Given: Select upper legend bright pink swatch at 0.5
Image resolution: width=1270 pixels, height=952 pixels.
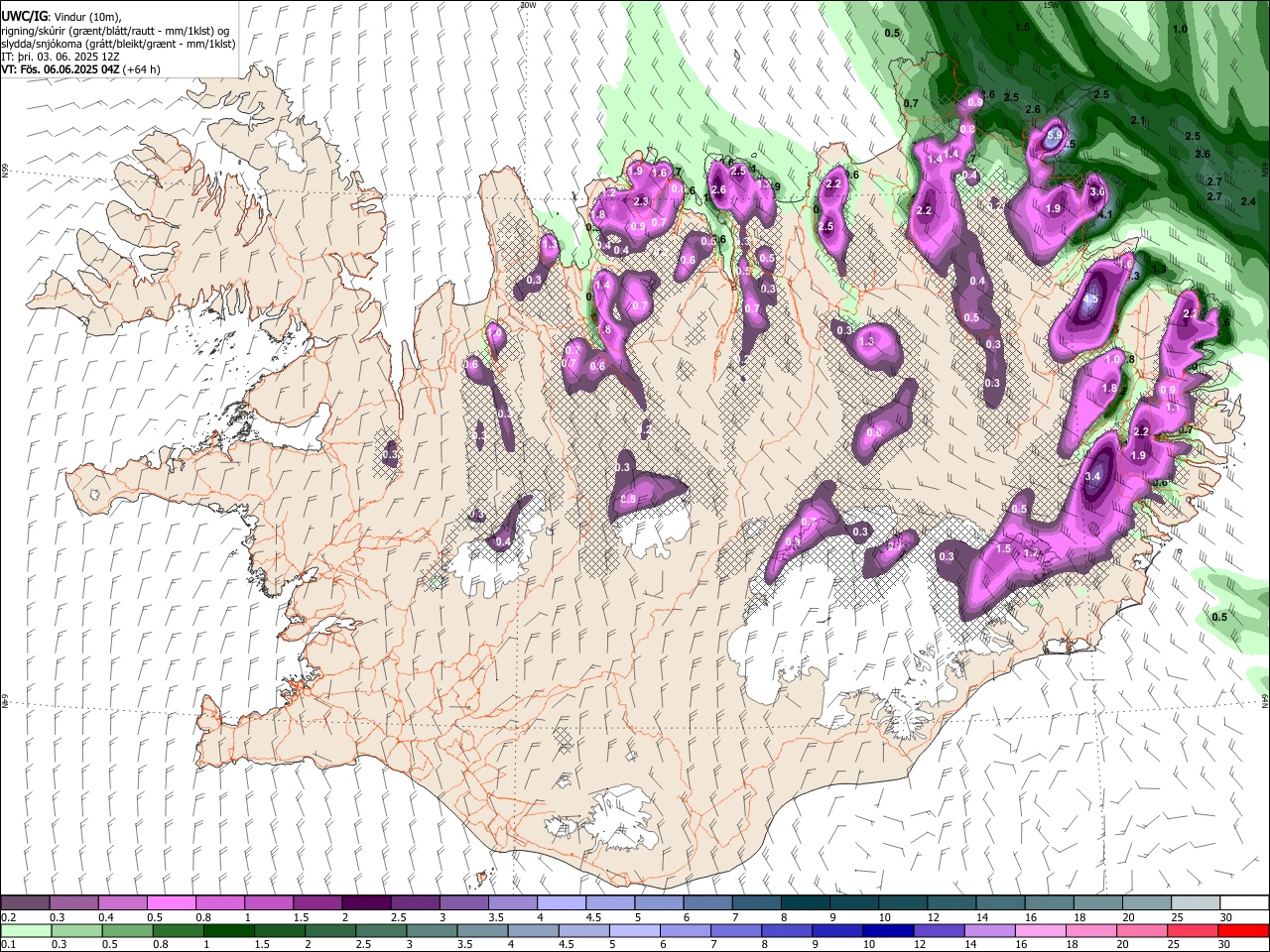Looking at the screenshot, I should tap(172, 903).
